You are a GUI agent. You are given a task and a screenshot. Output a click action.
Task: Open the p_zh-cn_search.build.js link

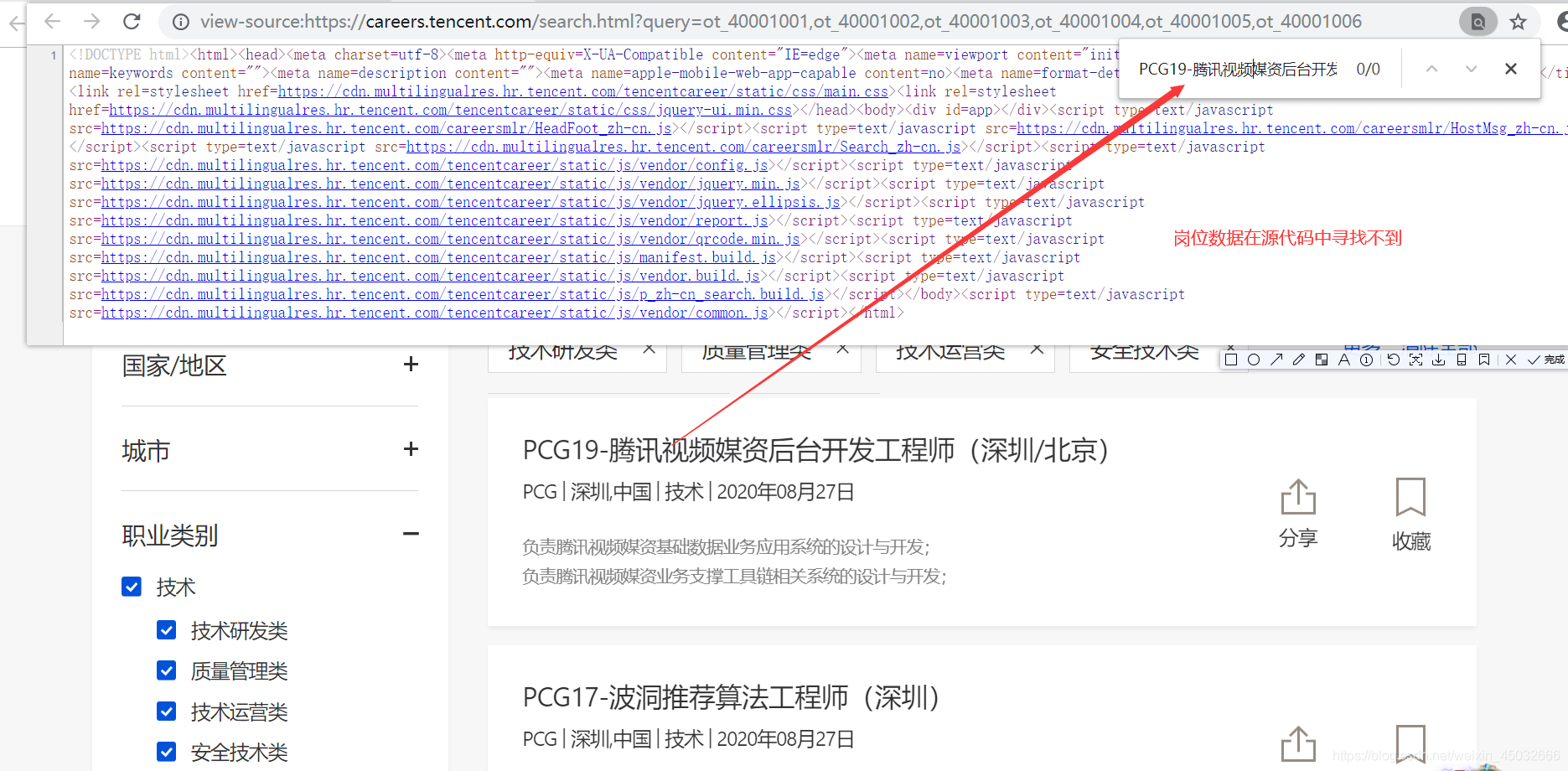coord(463,294)
